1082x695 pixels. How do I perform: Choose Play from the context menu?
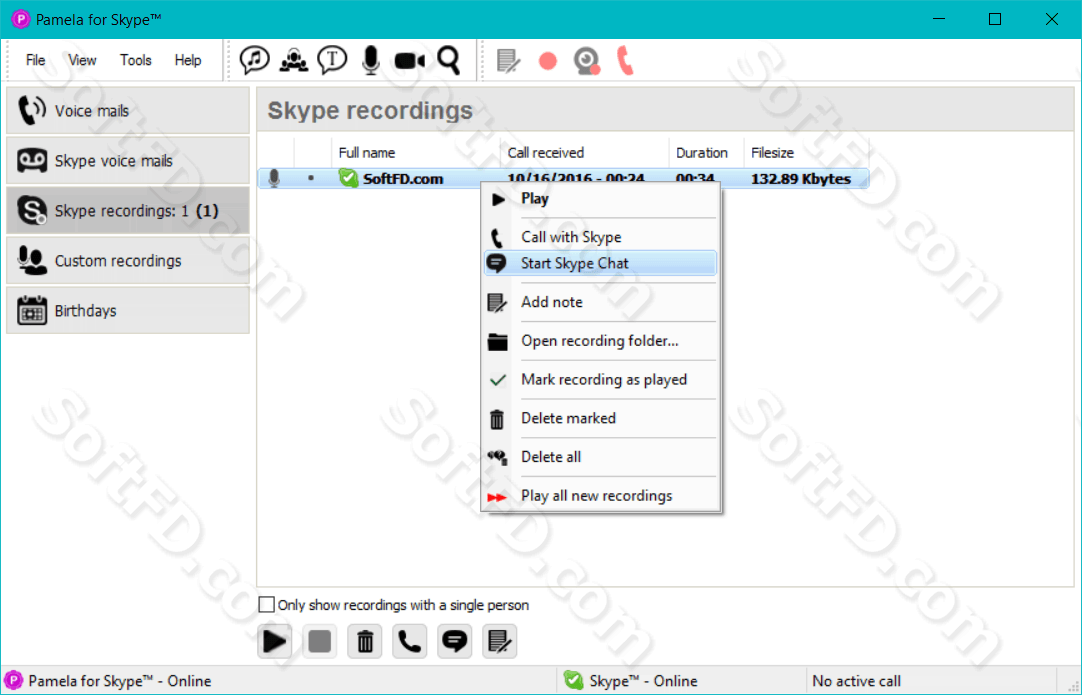600,199
